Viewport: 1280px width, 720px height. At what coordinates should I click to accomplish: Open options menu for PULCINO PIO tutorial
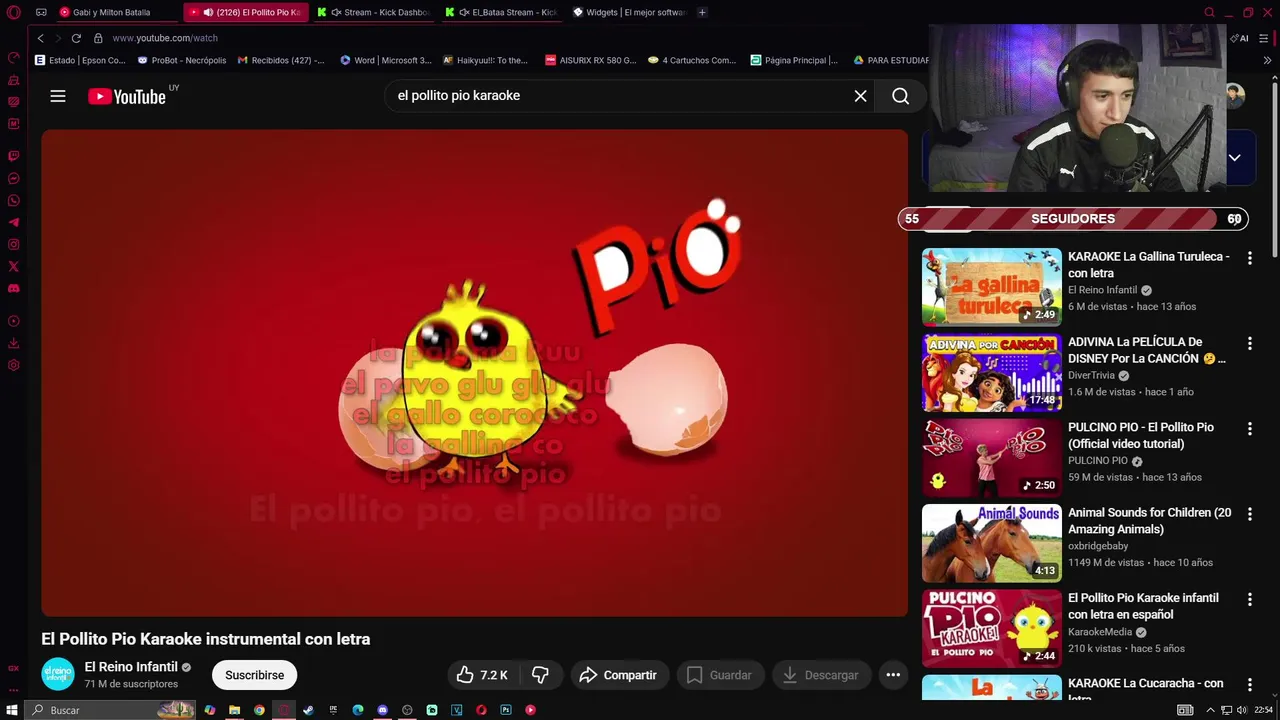pos(1249,428)
